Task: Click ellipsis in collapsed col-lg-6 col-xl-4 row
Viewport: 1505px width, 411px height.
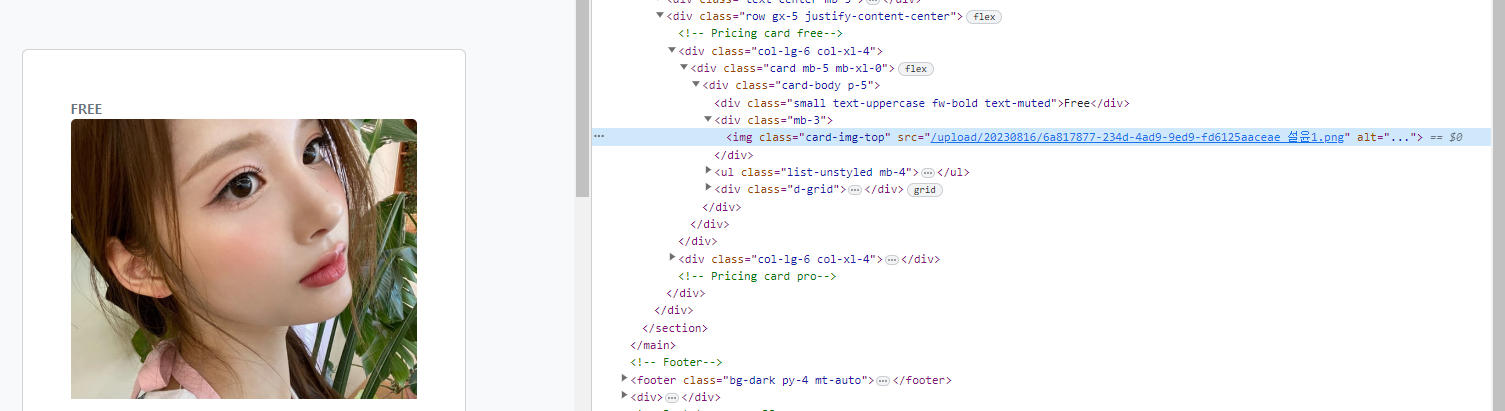Action: [892, 259]
